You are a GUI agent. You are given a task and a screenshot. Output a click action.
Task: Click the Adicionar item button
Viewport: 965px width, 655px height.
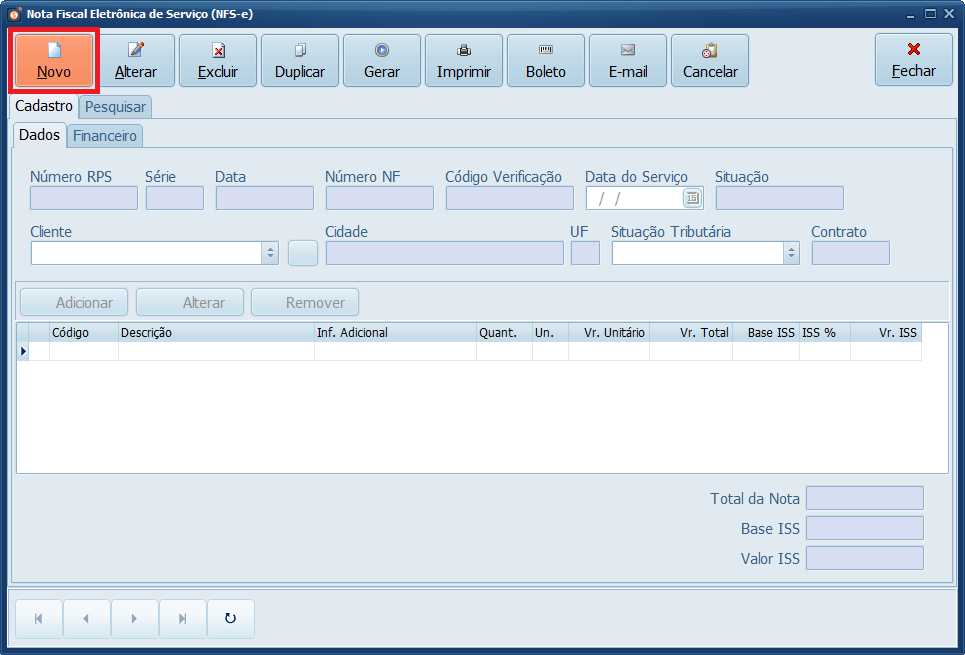74,303
